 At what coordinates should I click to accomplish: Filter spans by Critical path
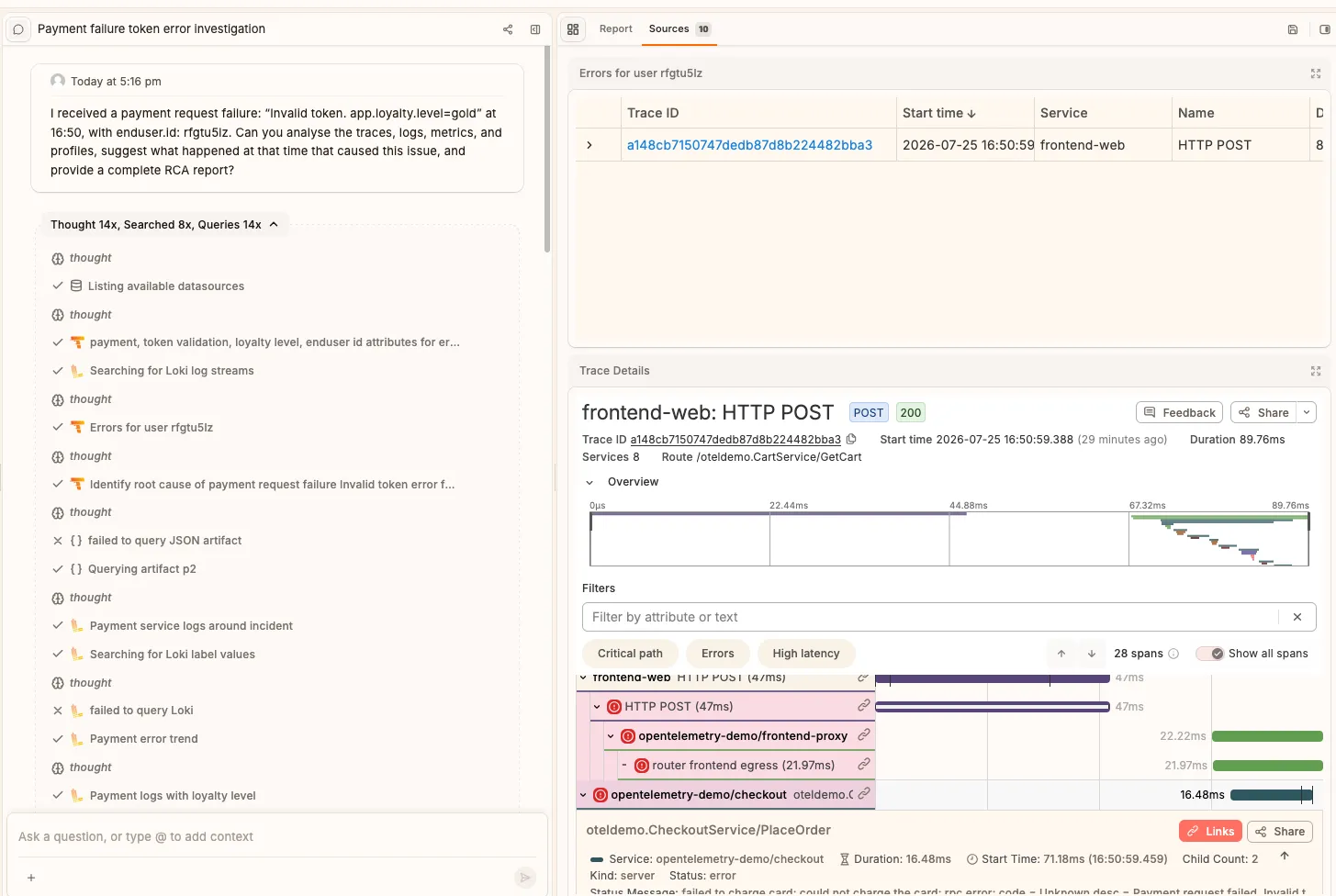pos(630,654)
